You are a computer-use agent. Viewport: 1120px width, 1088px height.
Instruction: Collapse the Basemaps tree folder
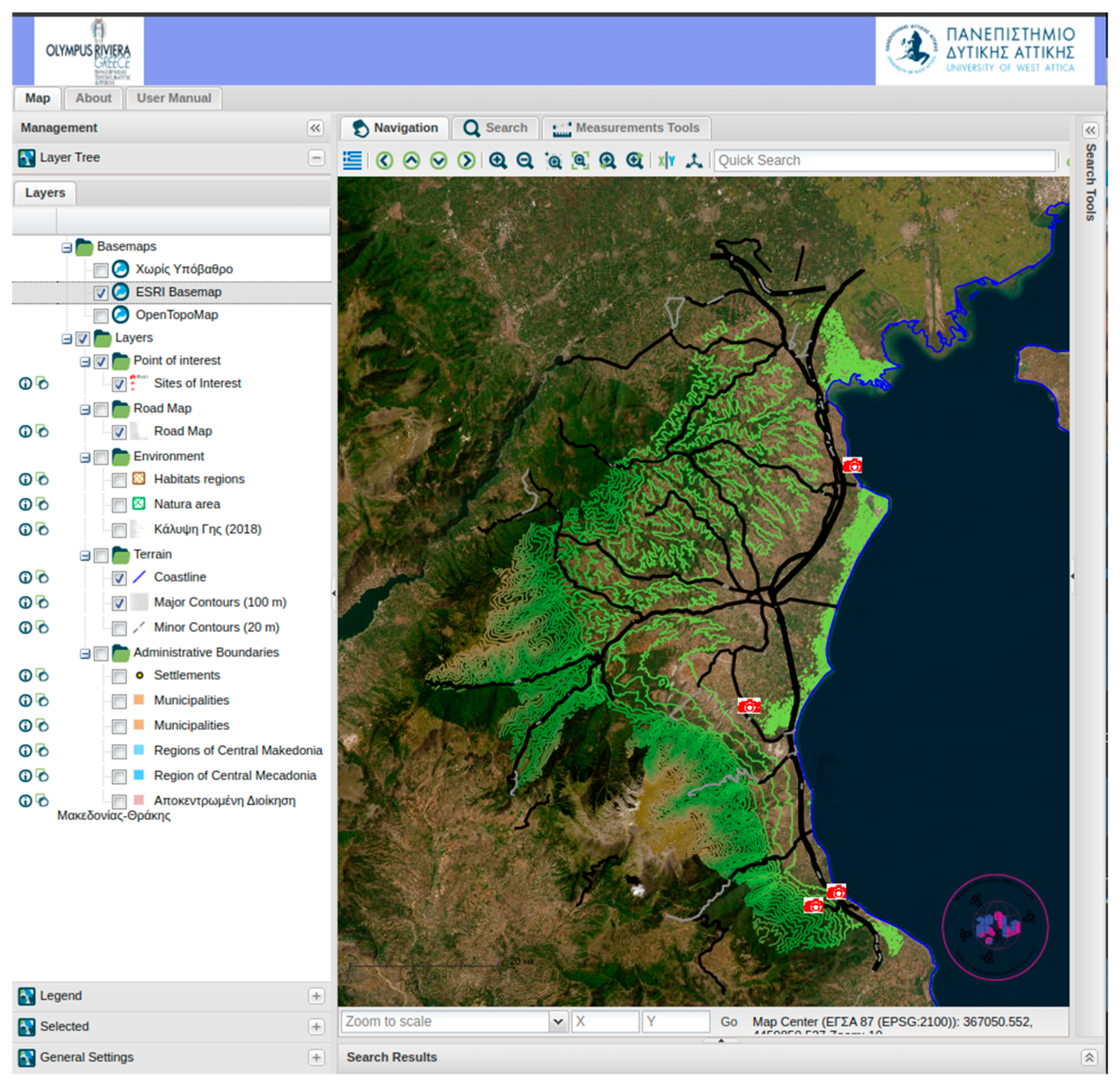point(67,248)
